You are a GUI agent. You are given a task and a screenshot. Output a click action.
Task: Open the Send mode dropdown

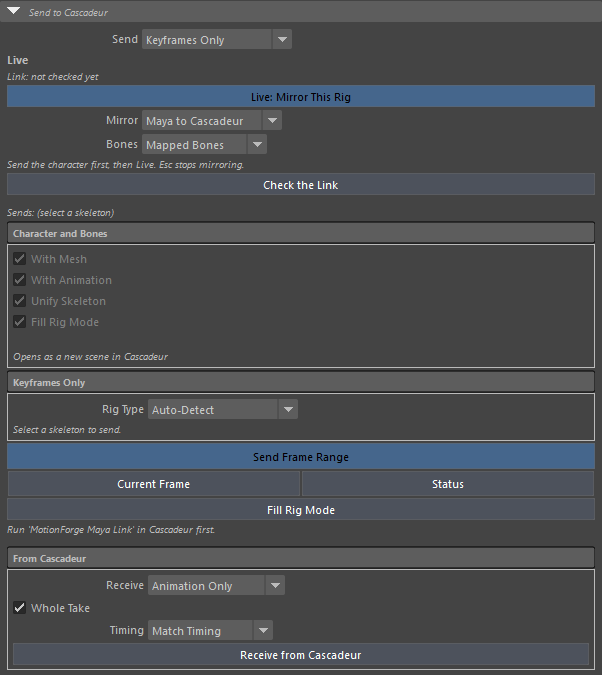(x=217, y=40)
